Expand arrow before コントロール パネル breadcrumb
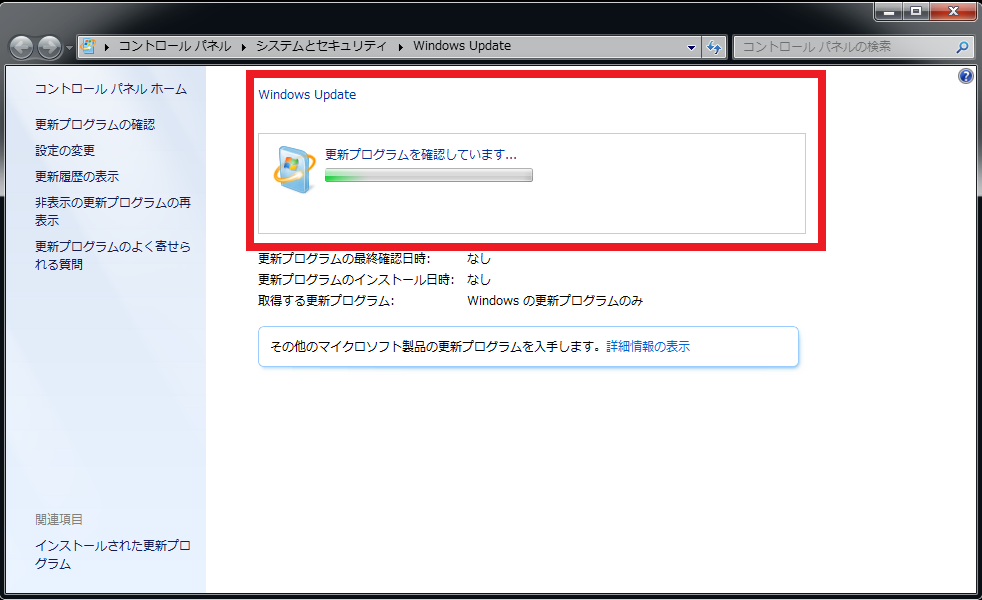Screen dimensions: 982x600 [107, 47]
